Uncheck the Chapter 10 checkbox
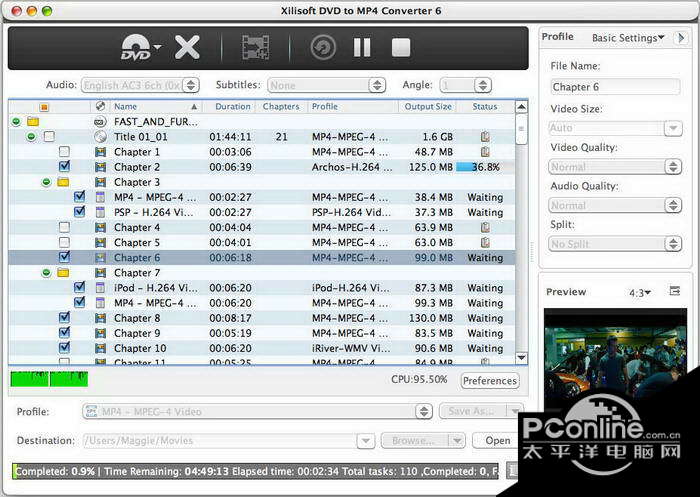700x497 pixels. click(x=64, y=347)
